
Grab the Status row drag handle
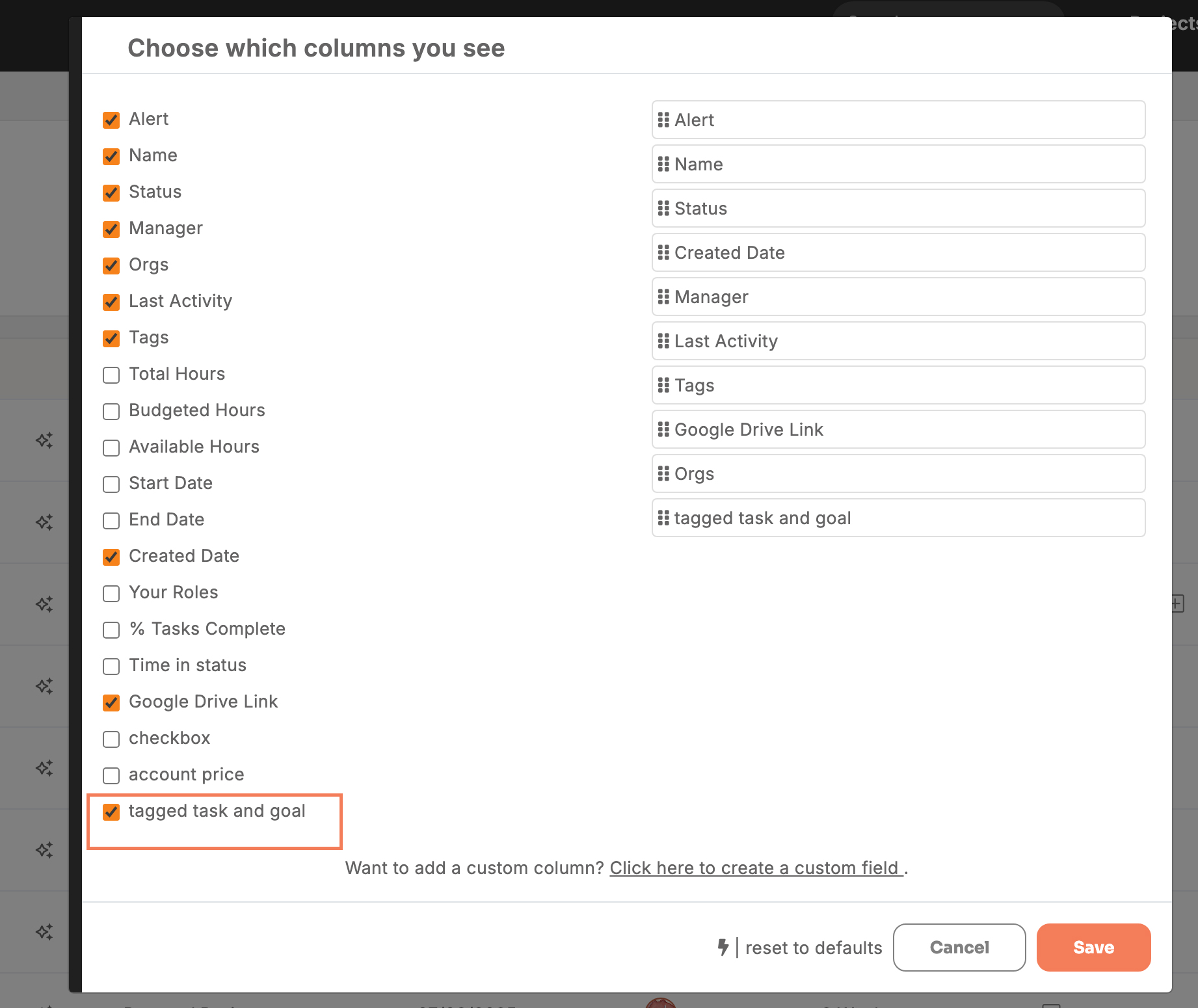(x=663, y=208)
